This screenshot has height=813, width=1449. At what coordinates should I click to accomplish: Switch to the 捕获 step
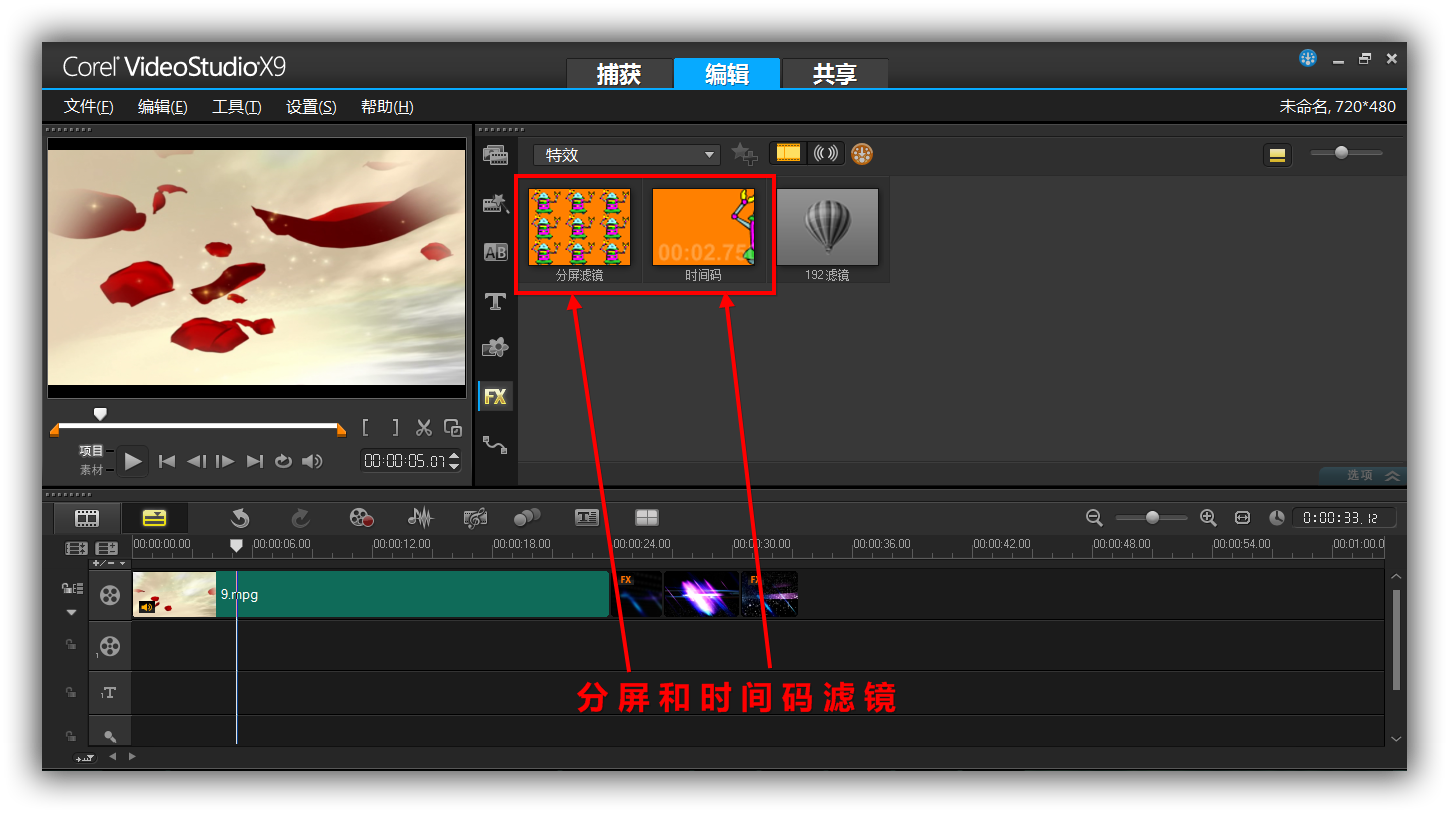(x=618, y=74)
